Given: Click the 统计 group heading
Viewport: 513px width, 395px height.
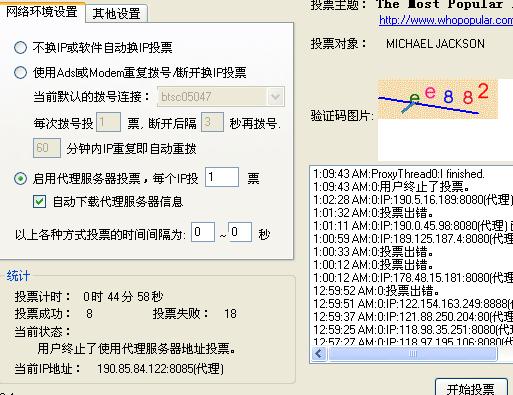Looking at the screenshot, I should pyautogui.click(x=18, y=276).
